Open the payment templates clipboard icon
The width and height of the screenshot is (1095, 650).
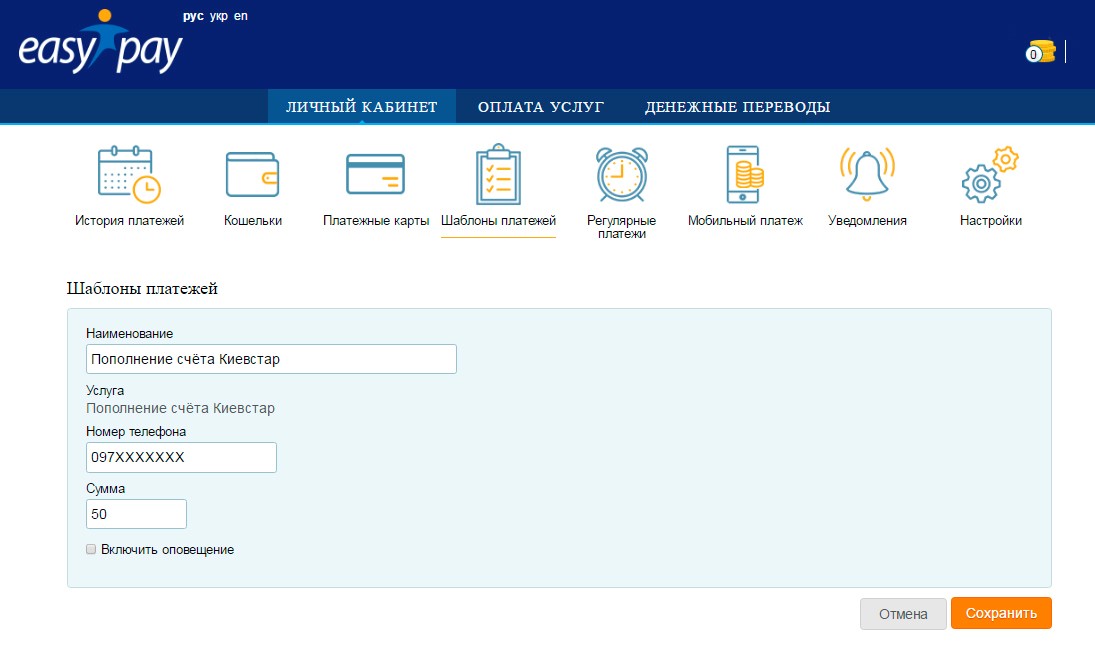pyautogui.click(x=499, y=175)
